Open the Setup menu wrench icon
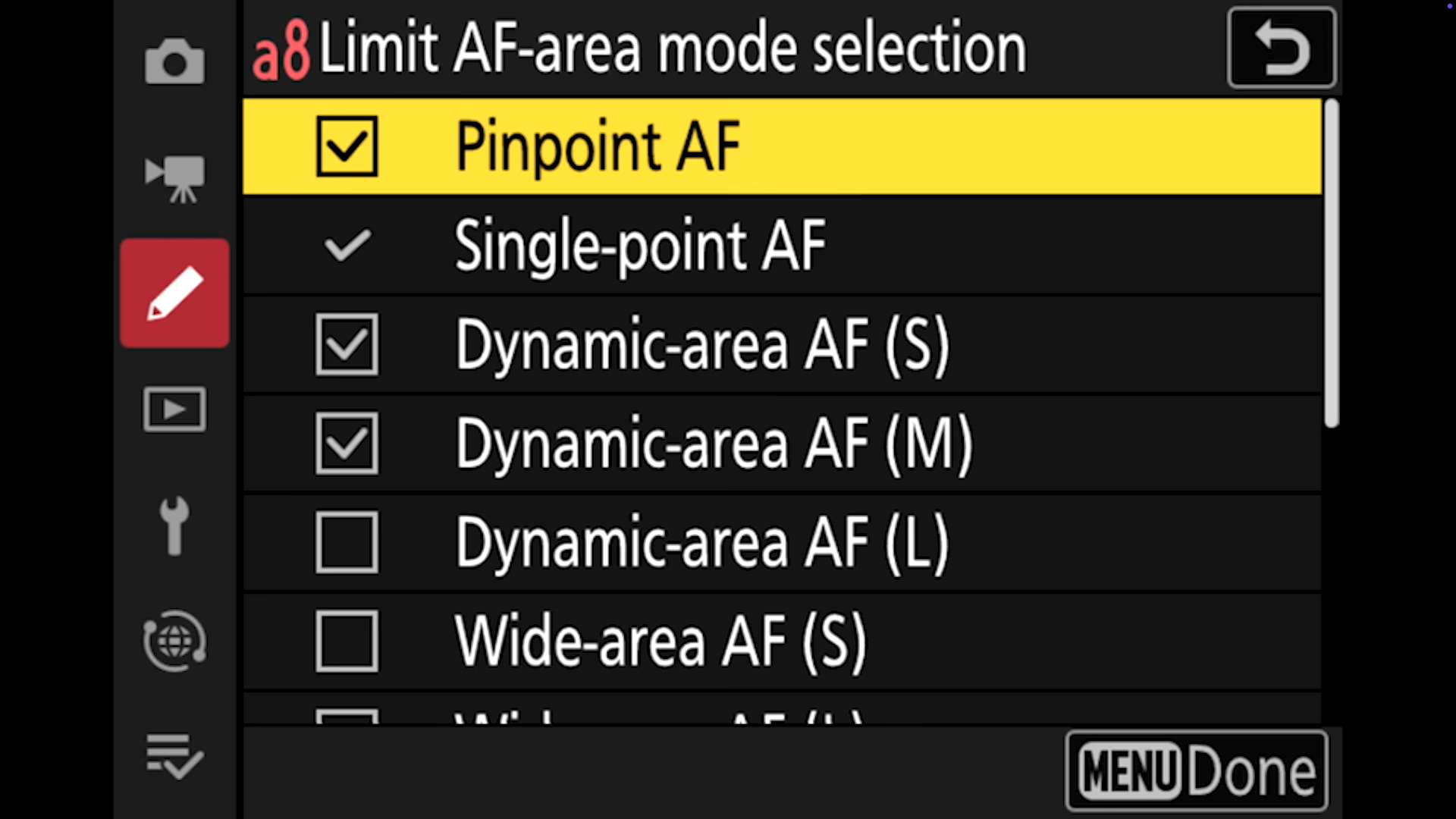Viewport: 1456px width, 819px height. click(174, 526)
